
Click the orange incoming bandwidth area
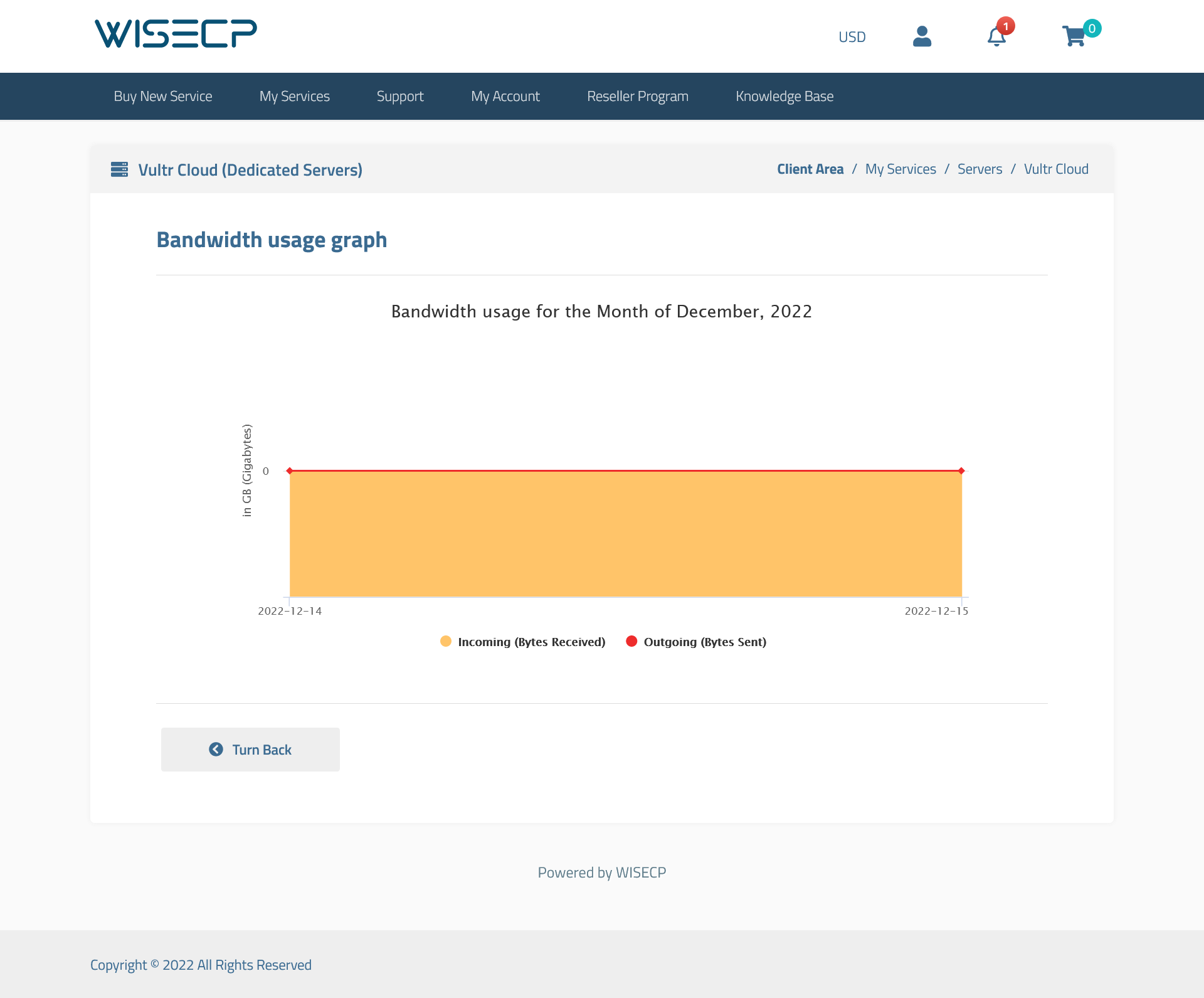pyautogui.click(x=626, y=534)
